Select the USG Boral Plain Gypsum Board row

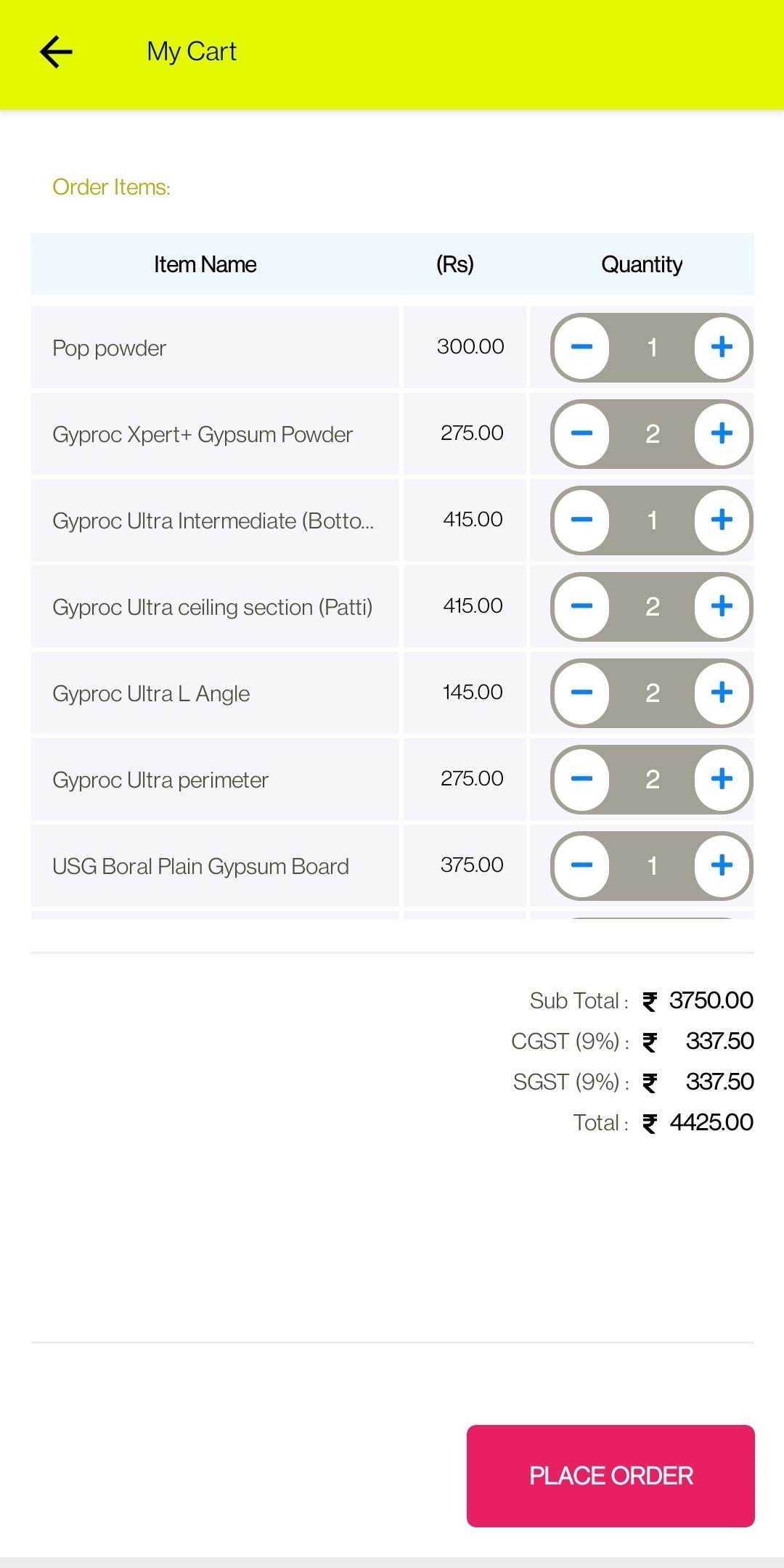click(392, 865)
